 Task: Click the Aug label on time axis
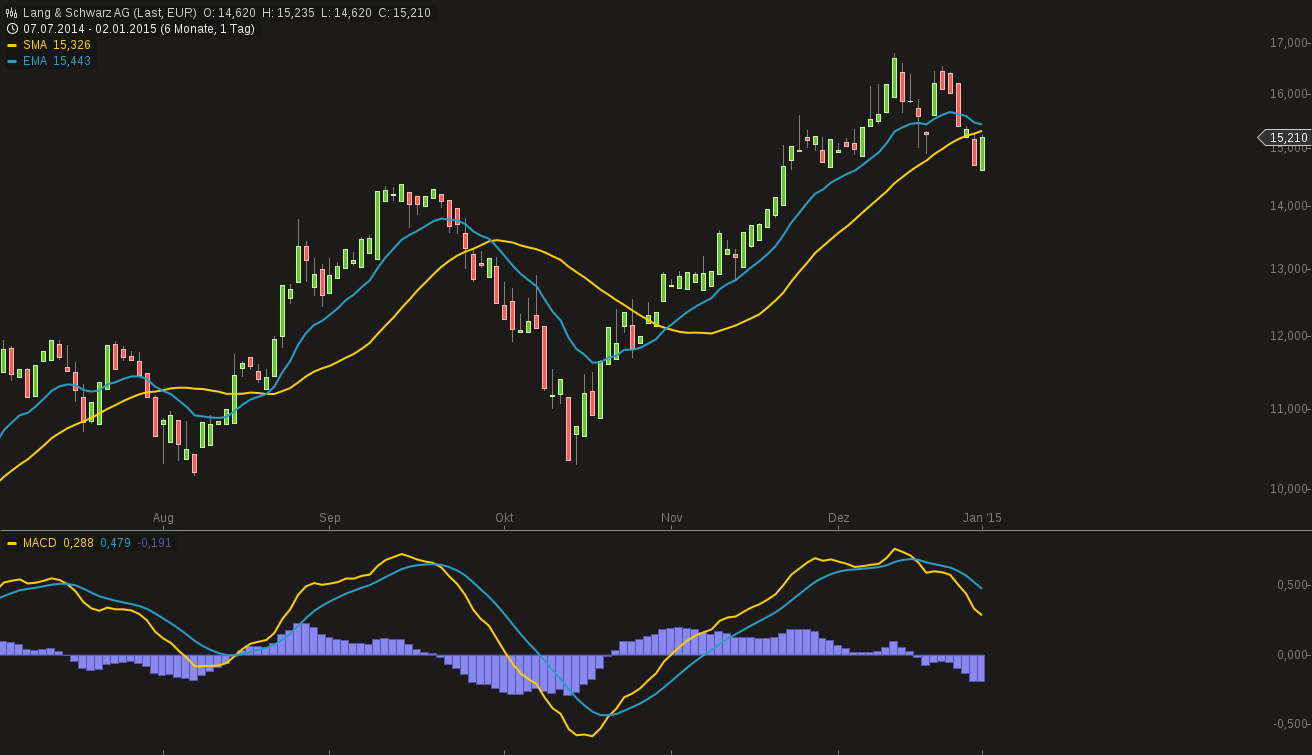(163, 518)
